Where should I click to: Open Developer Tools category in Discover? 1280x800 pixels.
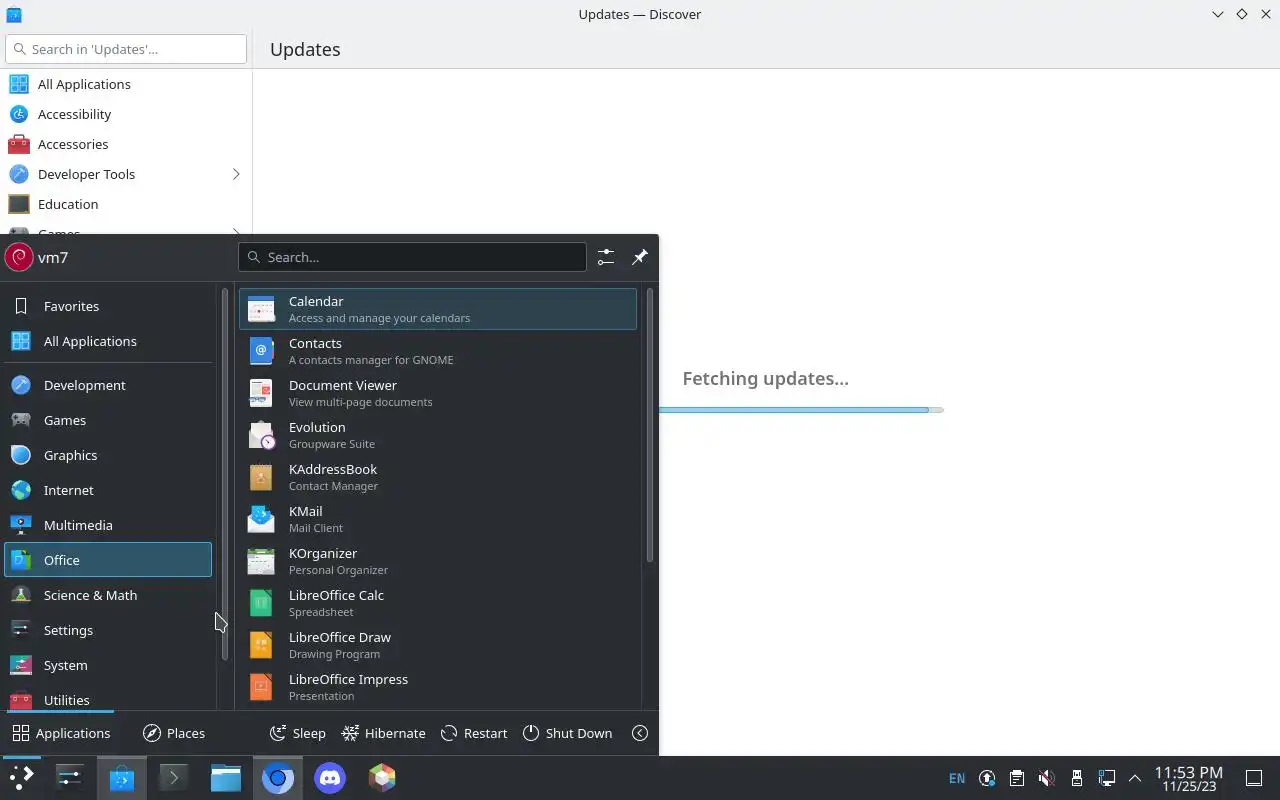(126, 174)
